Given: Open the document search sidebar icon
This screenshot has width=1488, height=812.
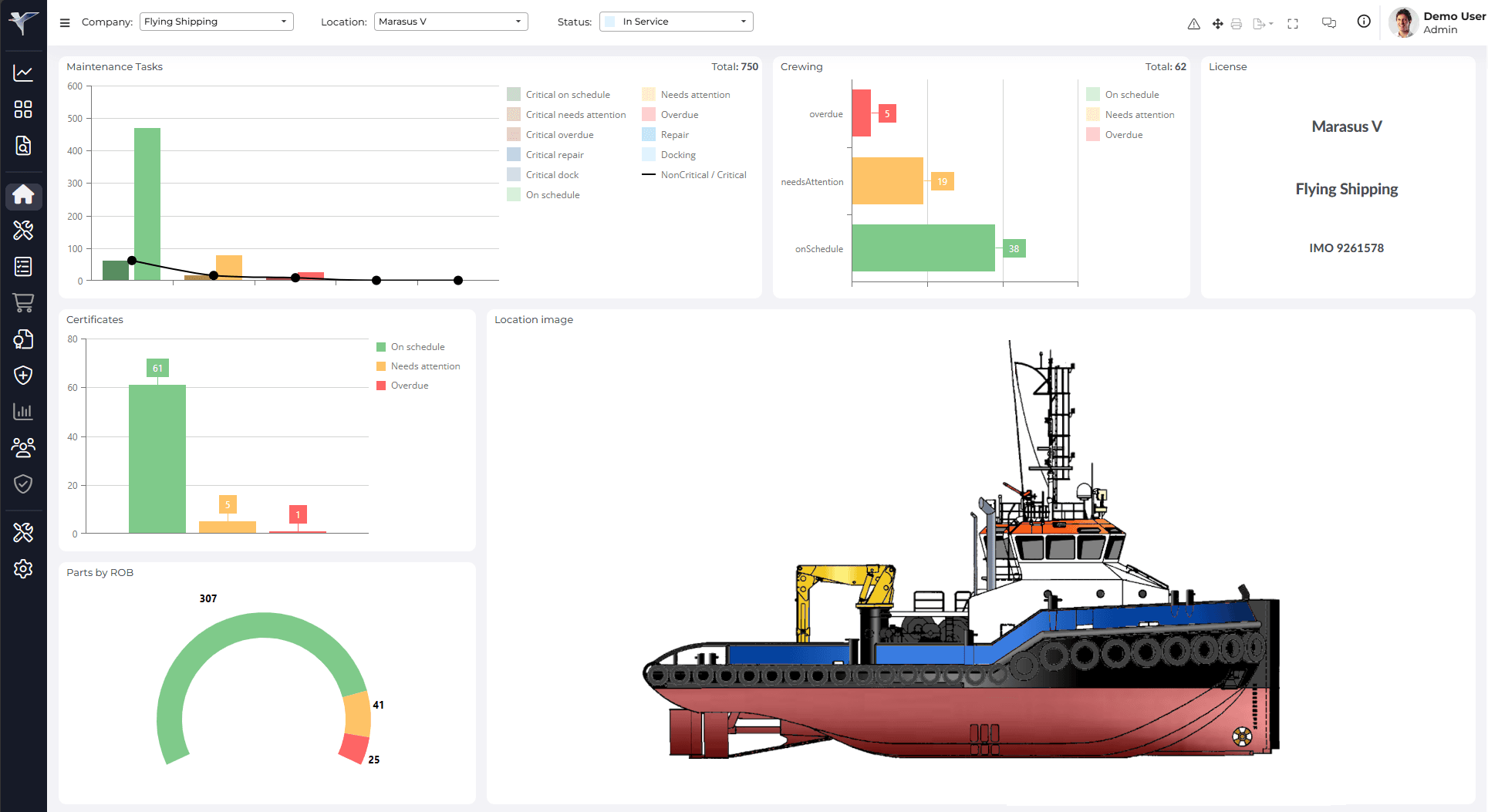Looking at the screenshot, I should pos(23,146).
